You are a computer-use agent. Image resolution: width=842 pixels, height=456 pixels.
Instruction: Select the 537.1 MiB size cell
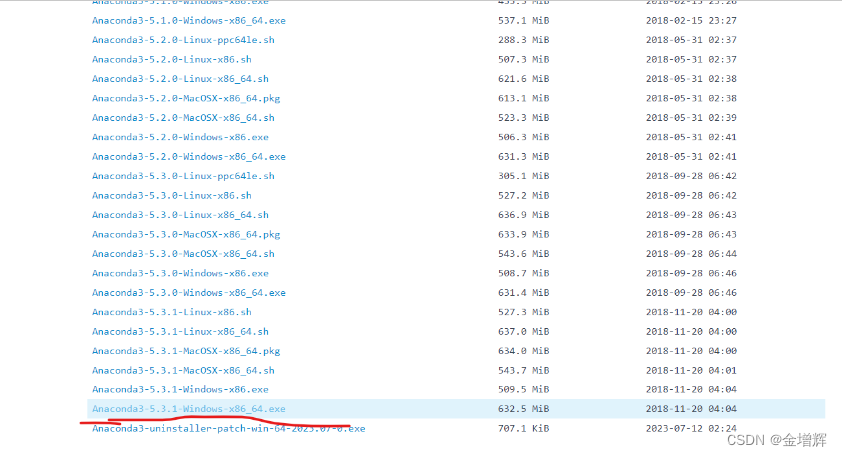[524, 20]
